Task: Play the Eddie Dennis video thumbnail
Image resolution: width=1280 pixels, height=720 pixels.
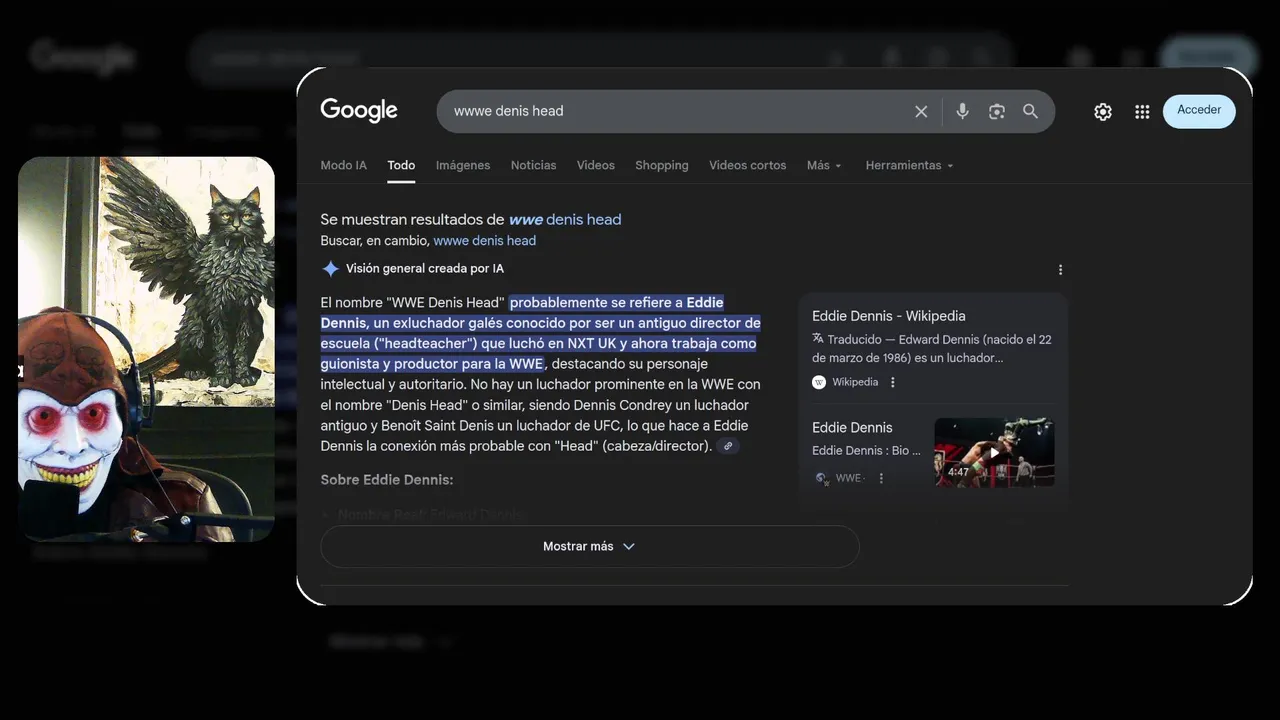Action: [994, 452]
